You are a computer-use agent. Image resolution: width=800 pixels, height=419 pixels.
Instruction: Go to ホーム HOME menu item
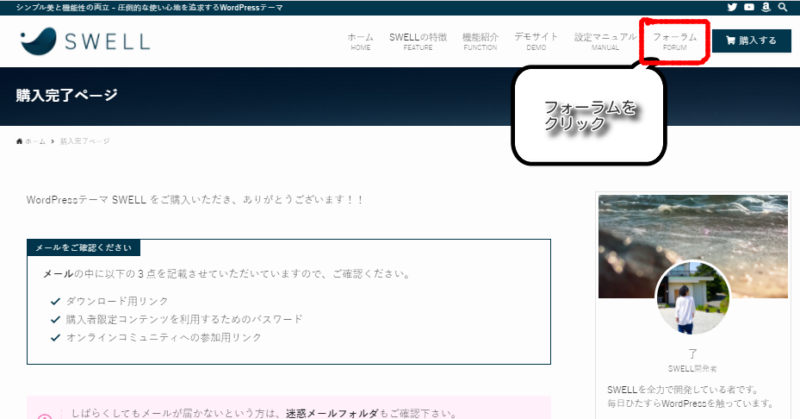click(x=360, y=41)
